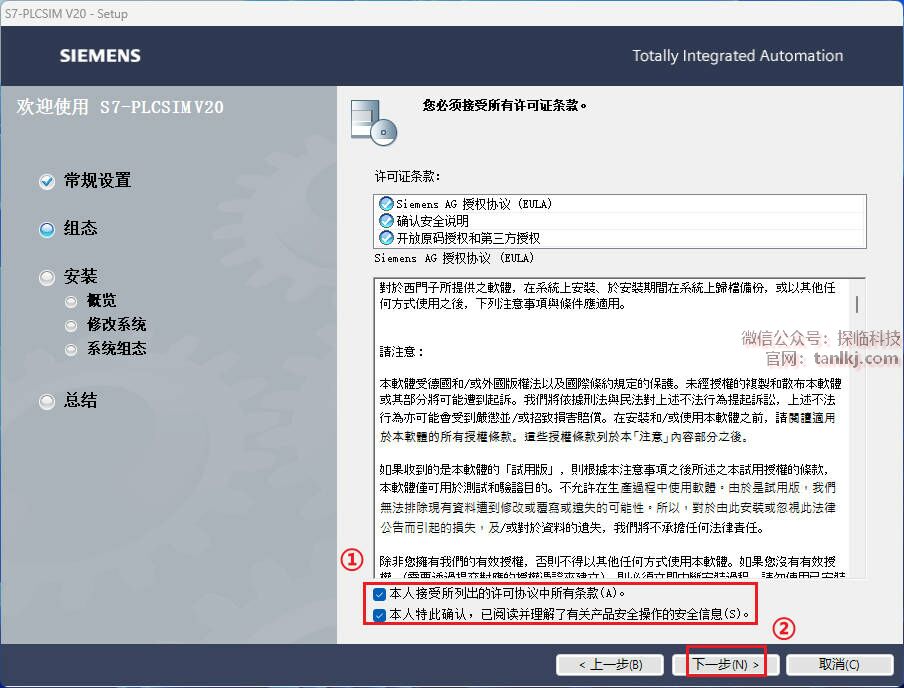Image resolution: width=904 pixels, height=688 pixels.
Task: Click the 总结 step label
Action: coord(81,400)
